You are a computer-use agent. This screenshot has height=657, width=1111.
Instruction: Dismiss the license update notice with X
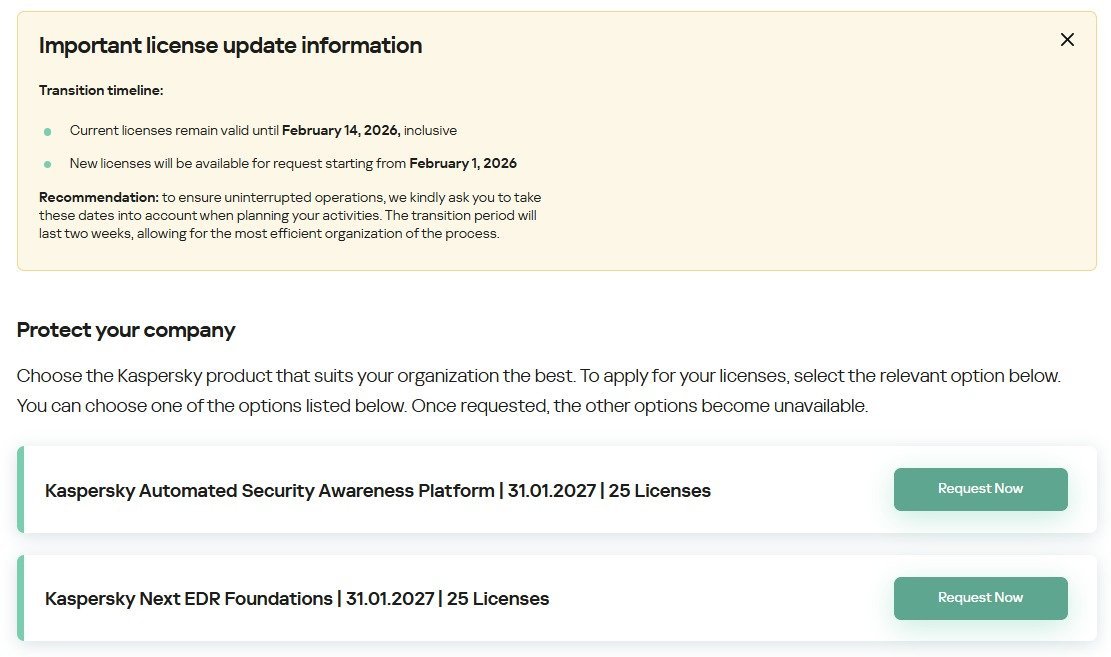tap(1067, 40)
